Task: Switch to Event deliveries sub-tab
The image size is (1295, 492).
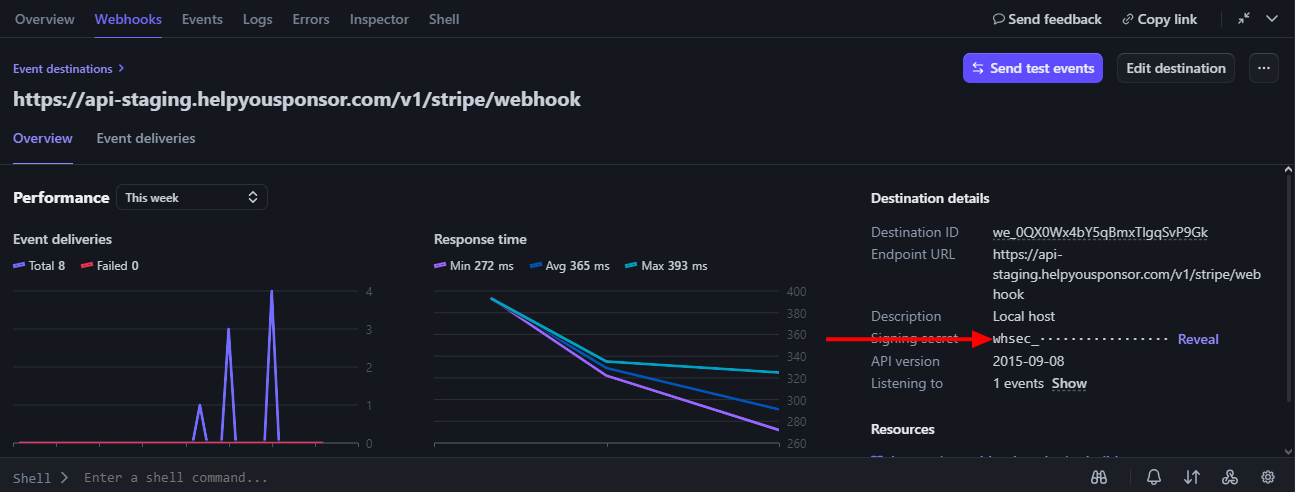Action: pyautogui.click(x=146, y=139)
